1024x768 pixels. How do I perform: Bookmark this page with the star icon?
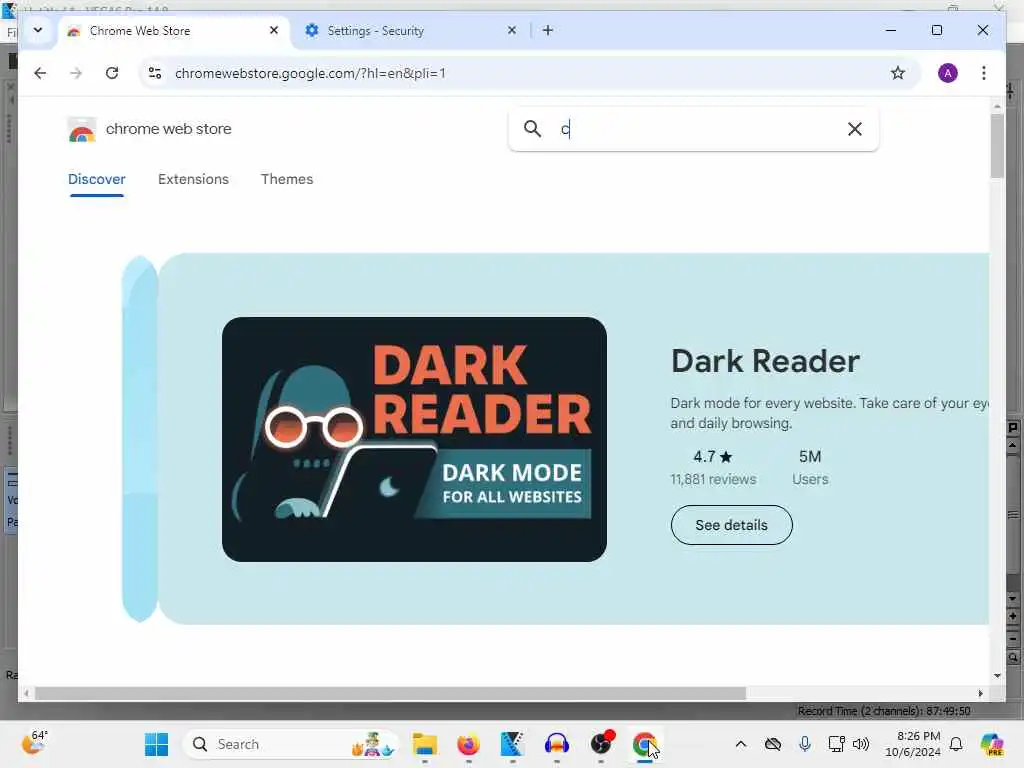(x=898, y=73)
